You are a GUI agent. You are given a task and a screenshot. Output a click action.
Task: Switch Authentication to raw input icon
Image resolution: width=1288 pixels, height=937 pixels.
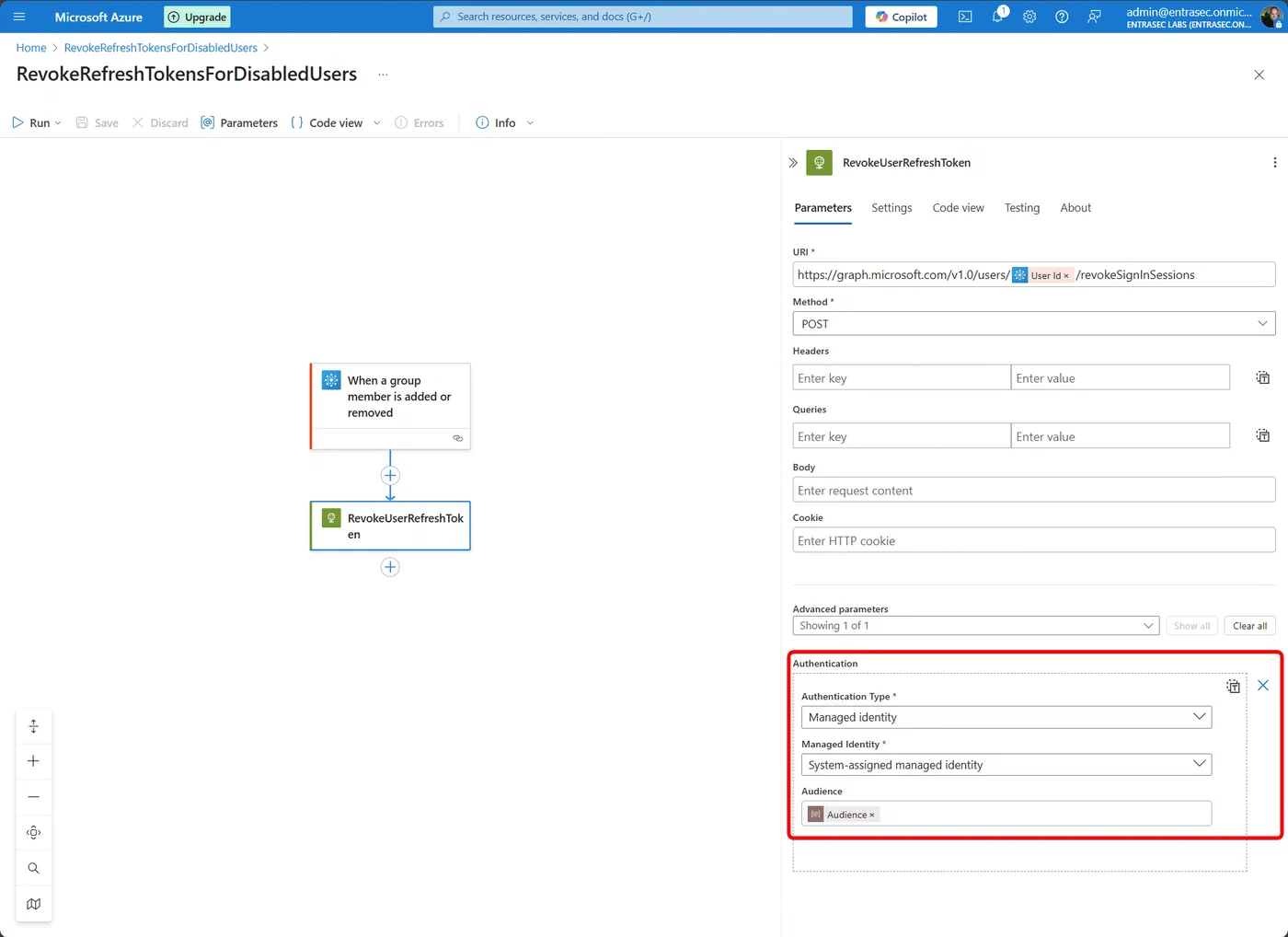pyautogui.click(x=1233, y=686)
